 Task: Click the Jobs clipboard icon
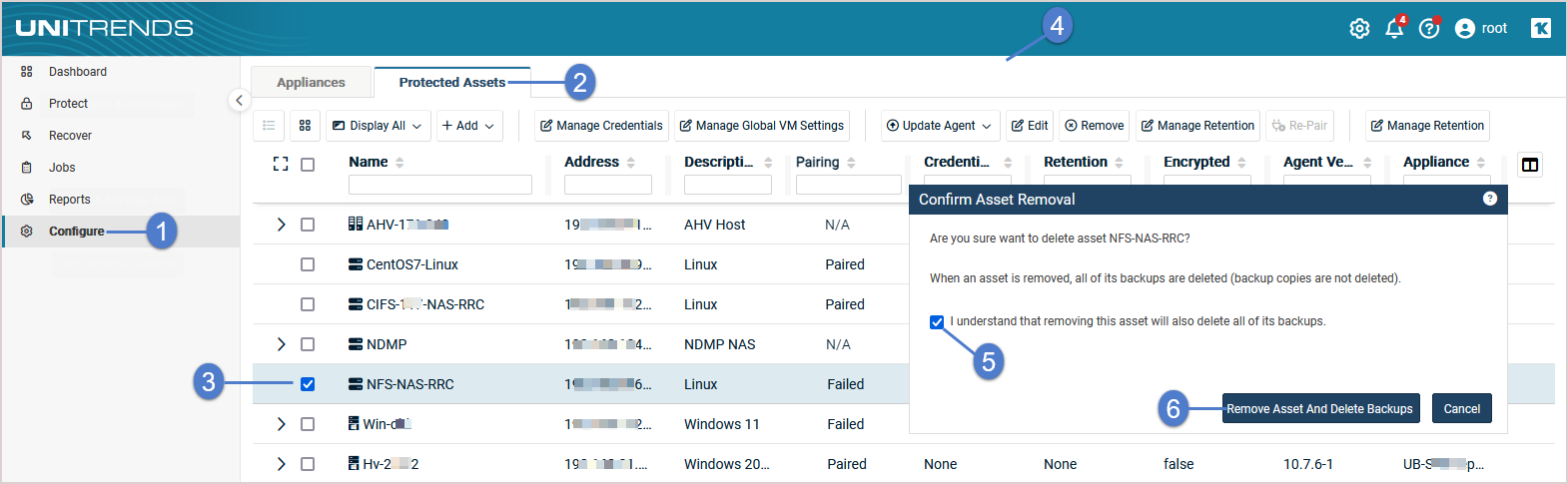point(27,168)
